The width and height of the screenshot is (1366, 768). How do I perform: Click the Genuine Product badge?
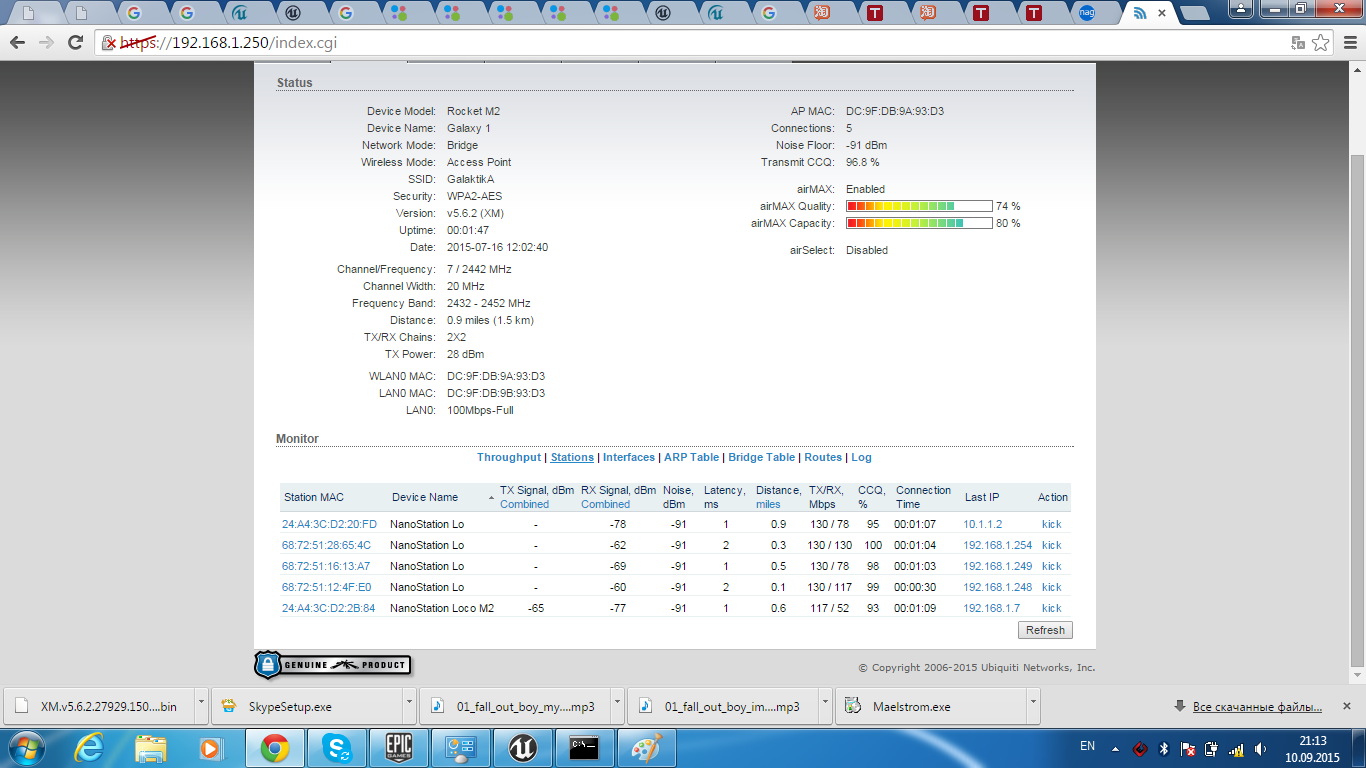click(333, 665)
